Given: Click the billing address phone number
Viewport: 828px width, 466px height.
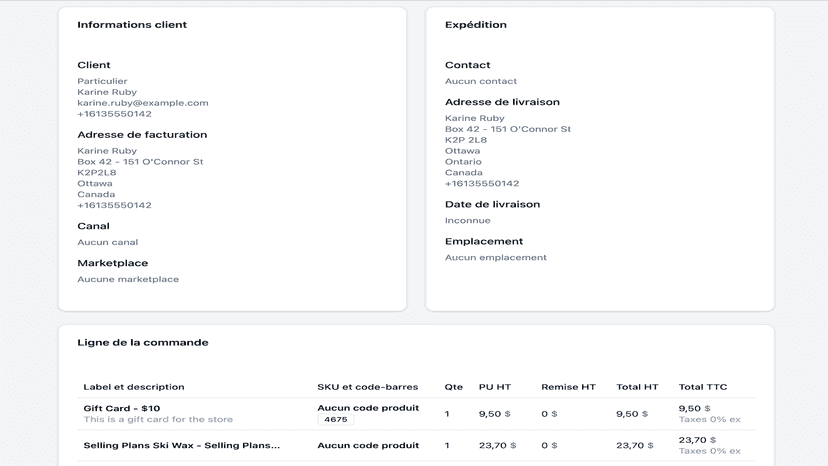Looking at the screenshot, I should pos(114,206).
